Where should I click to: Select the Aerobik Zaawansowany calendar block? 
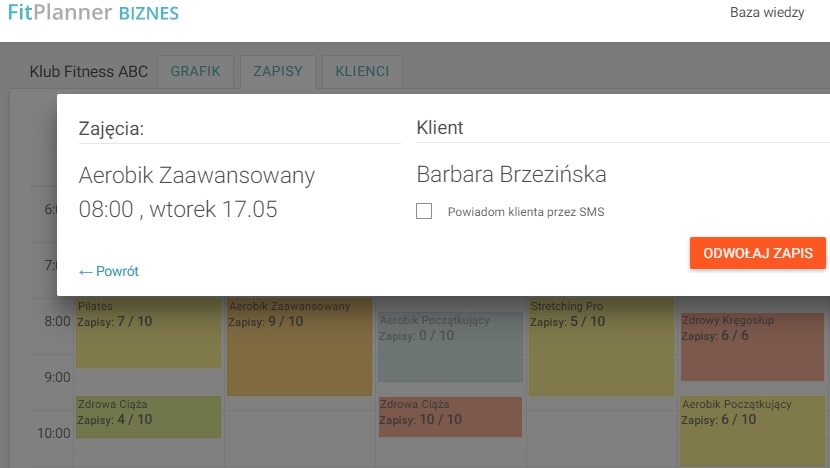coord(300,345)
